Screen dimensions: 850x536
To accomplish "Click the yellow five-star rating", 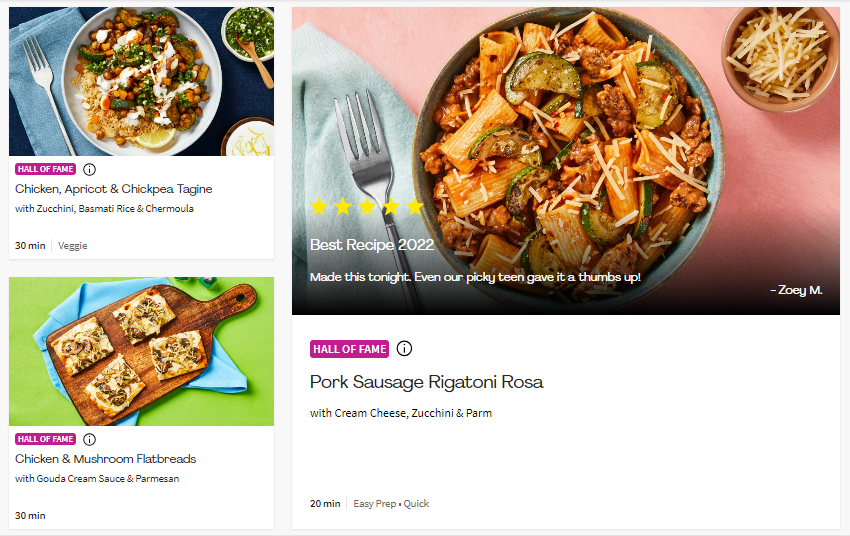I will (x=367, y=206).
